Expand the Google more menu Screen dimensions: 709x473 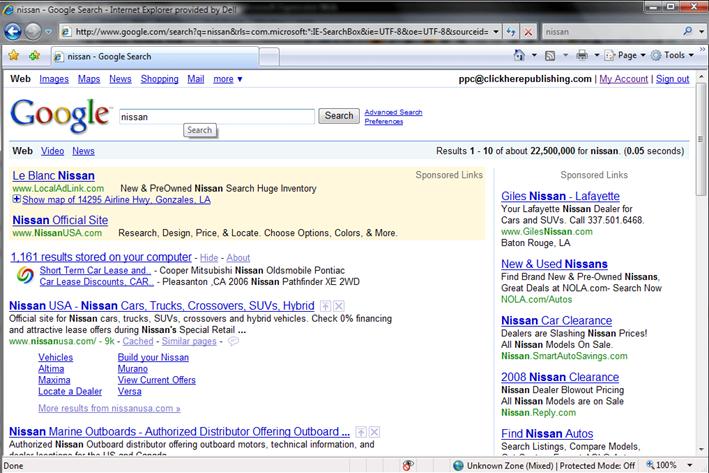coord(227,79)
